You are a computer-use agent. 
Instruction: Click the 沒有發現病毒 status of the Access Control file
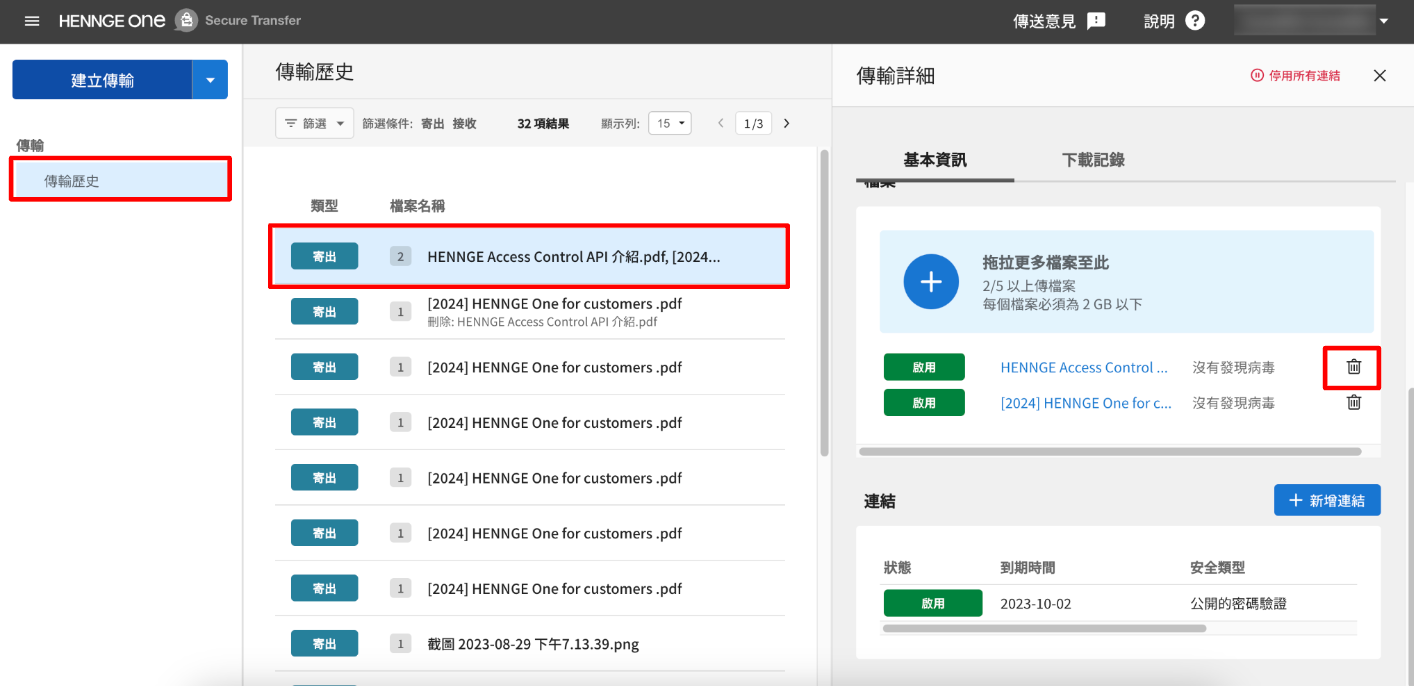(1234, 367)
